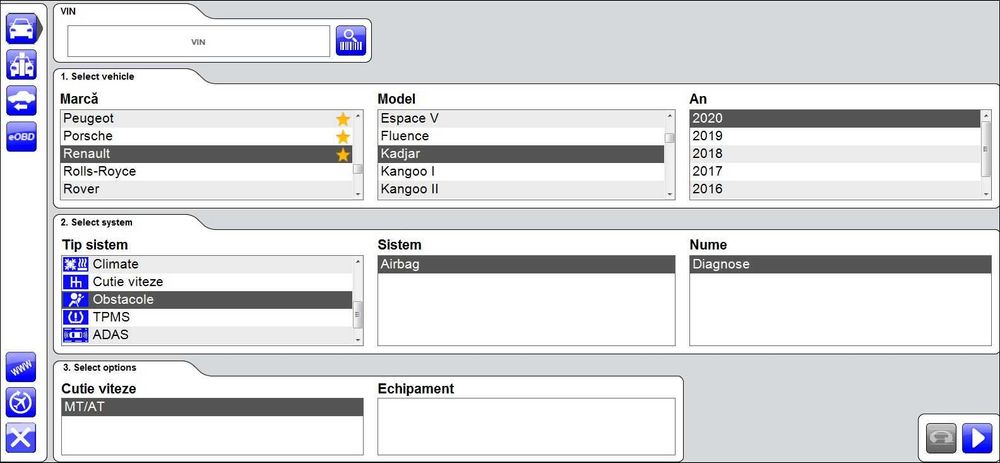
Task: Click the airplane flight mode icon
Action: 22,402
